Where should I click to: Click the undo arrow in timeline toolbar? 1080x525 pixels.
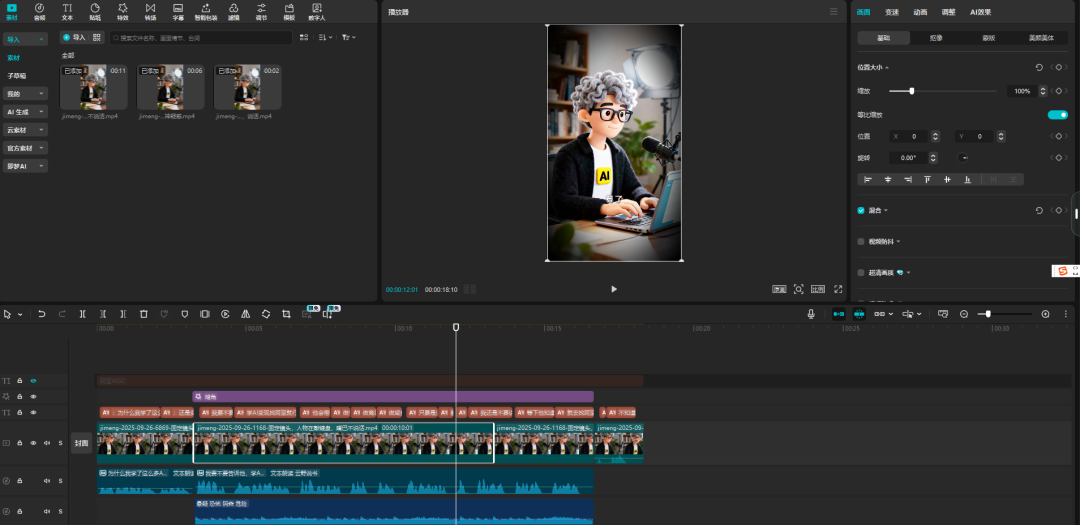click(x=42, y=314)
